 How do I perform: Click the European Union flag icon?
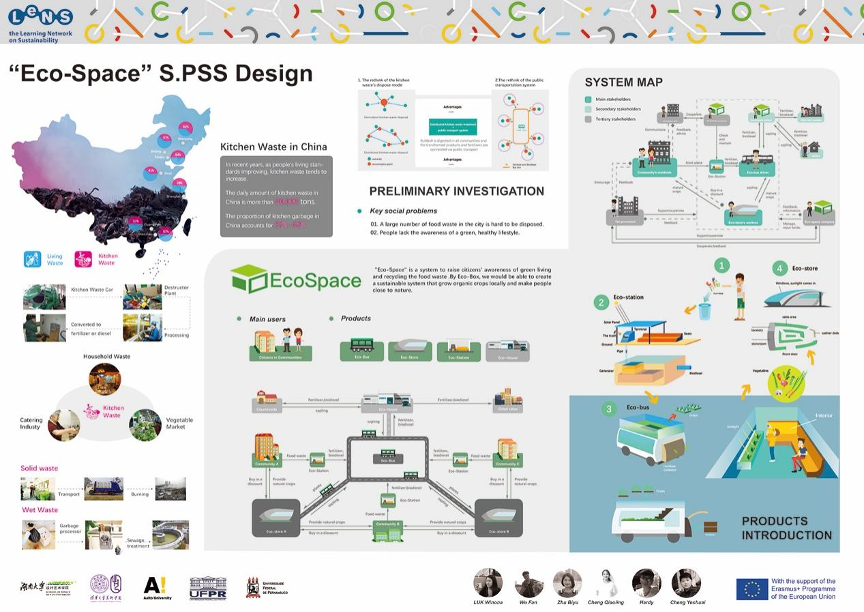tap(752, 588)
